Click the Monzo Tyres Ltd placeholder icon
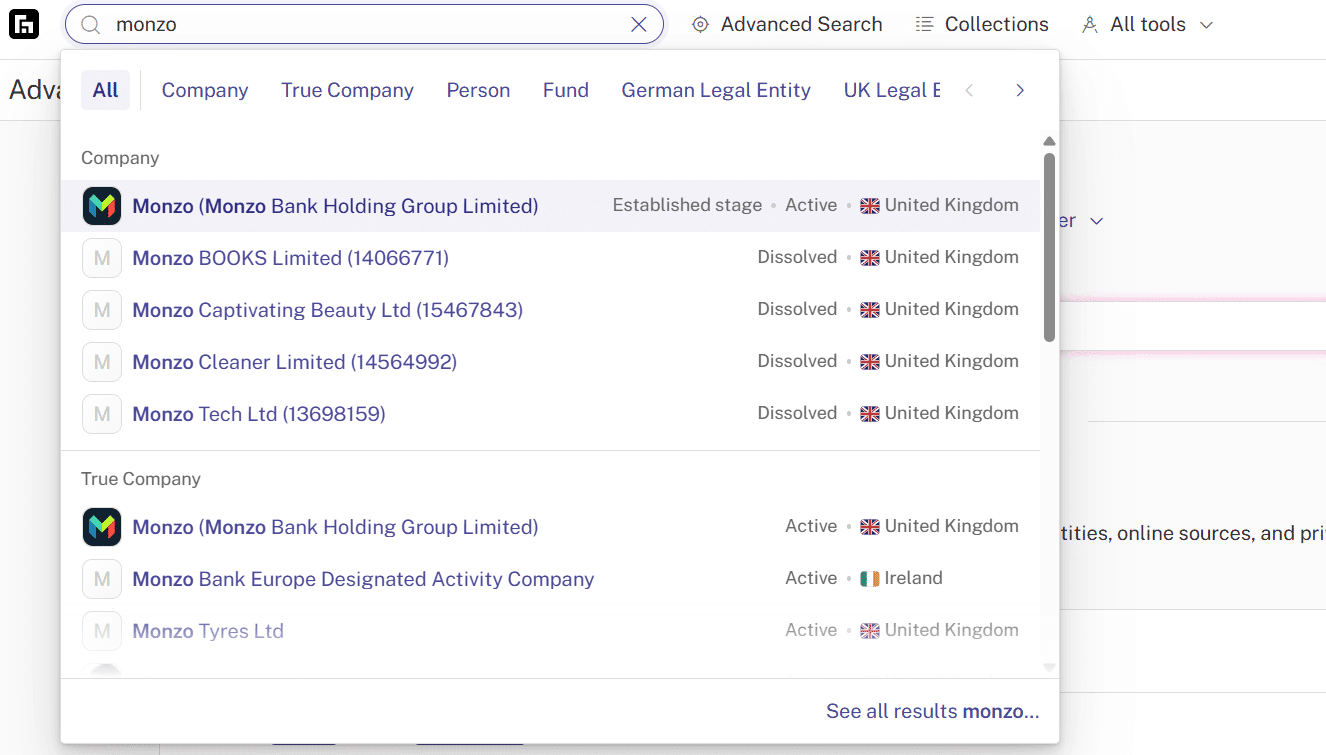Viewport: 1326px width, 755px height. [102, 631]
